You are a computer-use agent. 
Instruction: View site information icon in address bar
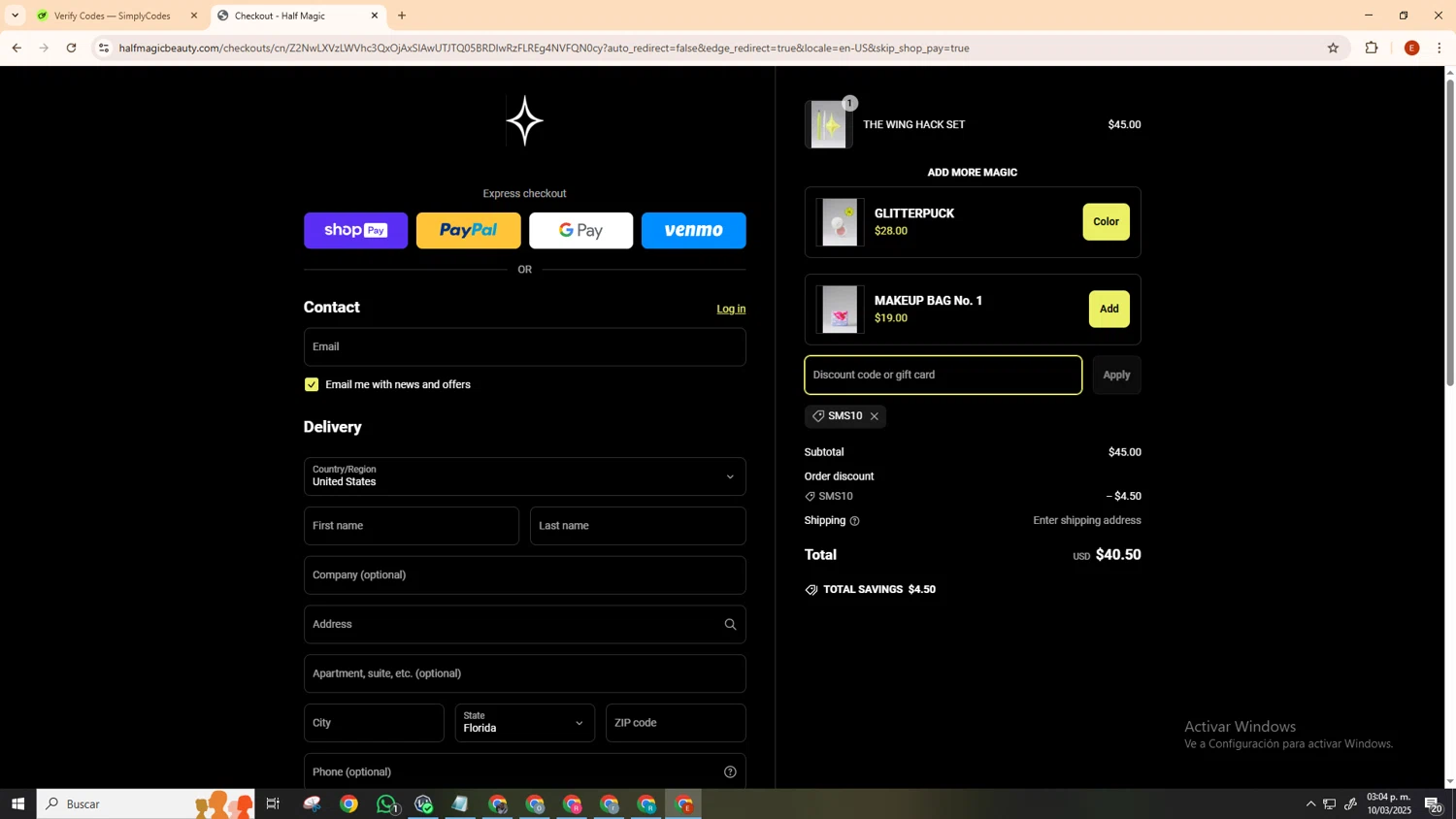click(x=104, y=48)
